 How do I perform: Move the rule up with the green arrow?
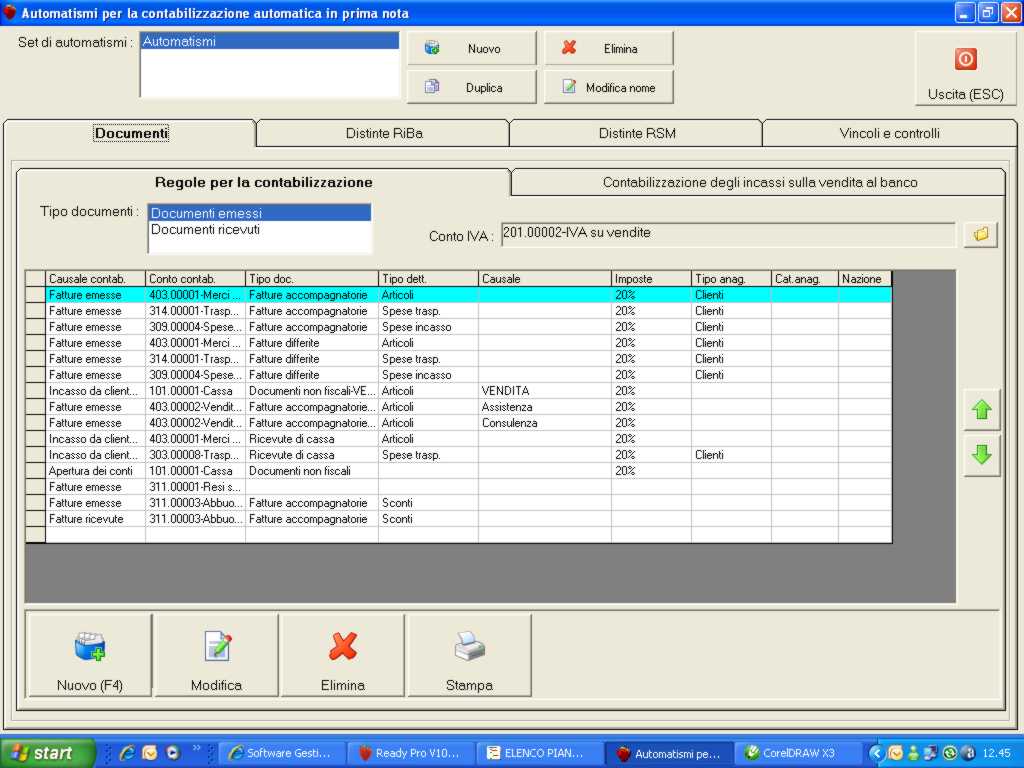click(x=982, y=410)
